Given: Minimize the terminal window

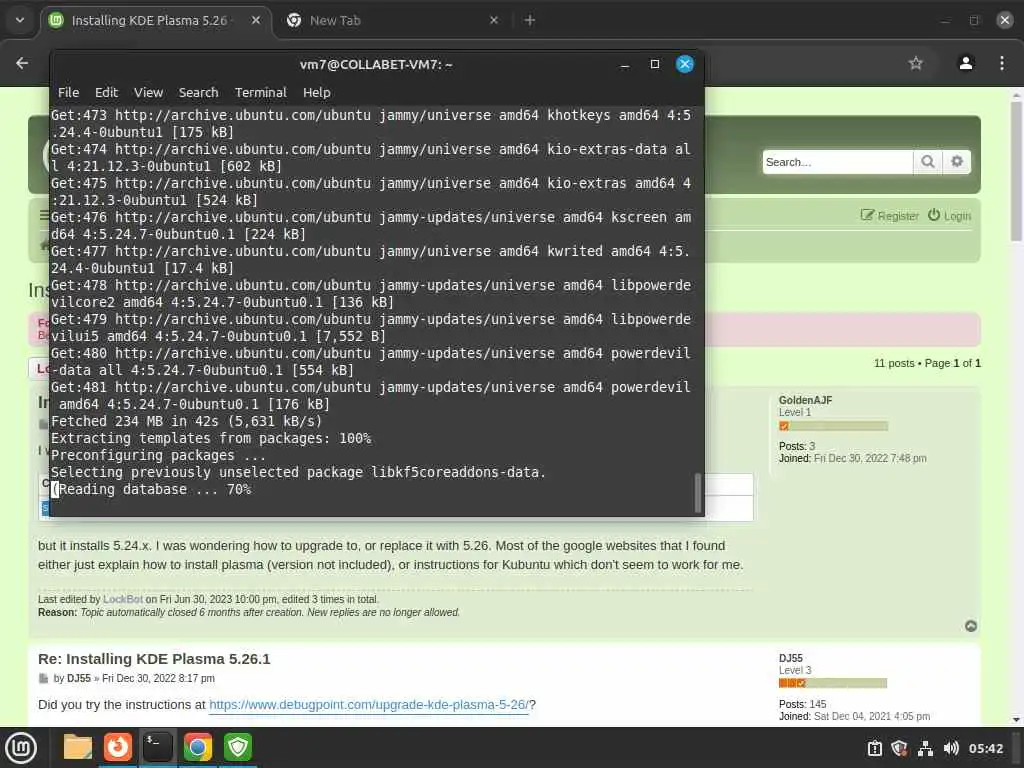Looking at the screenshot, I should pos(624,64).
